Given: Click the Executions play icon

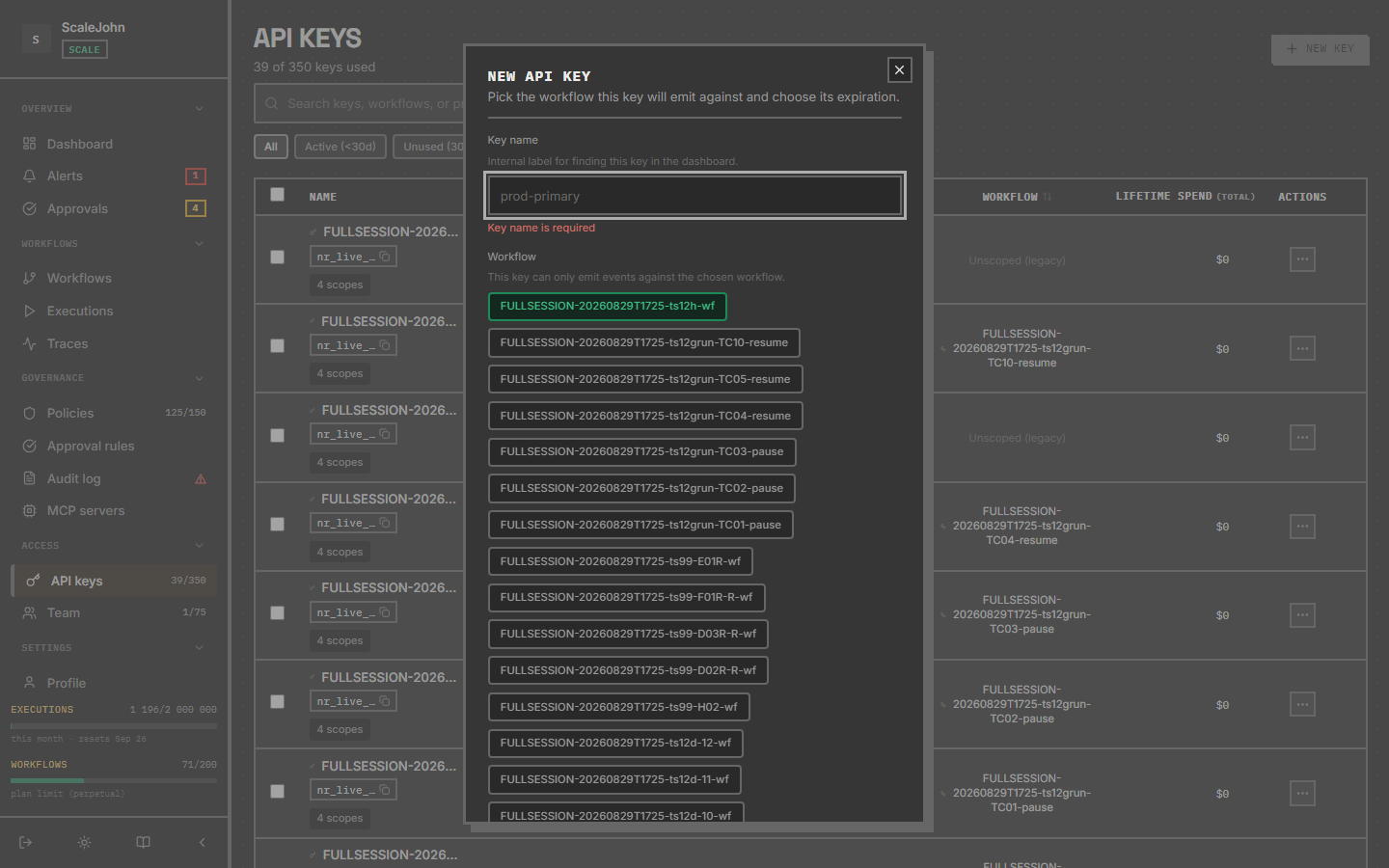Looking at the screenshot, I should [29, 311].
